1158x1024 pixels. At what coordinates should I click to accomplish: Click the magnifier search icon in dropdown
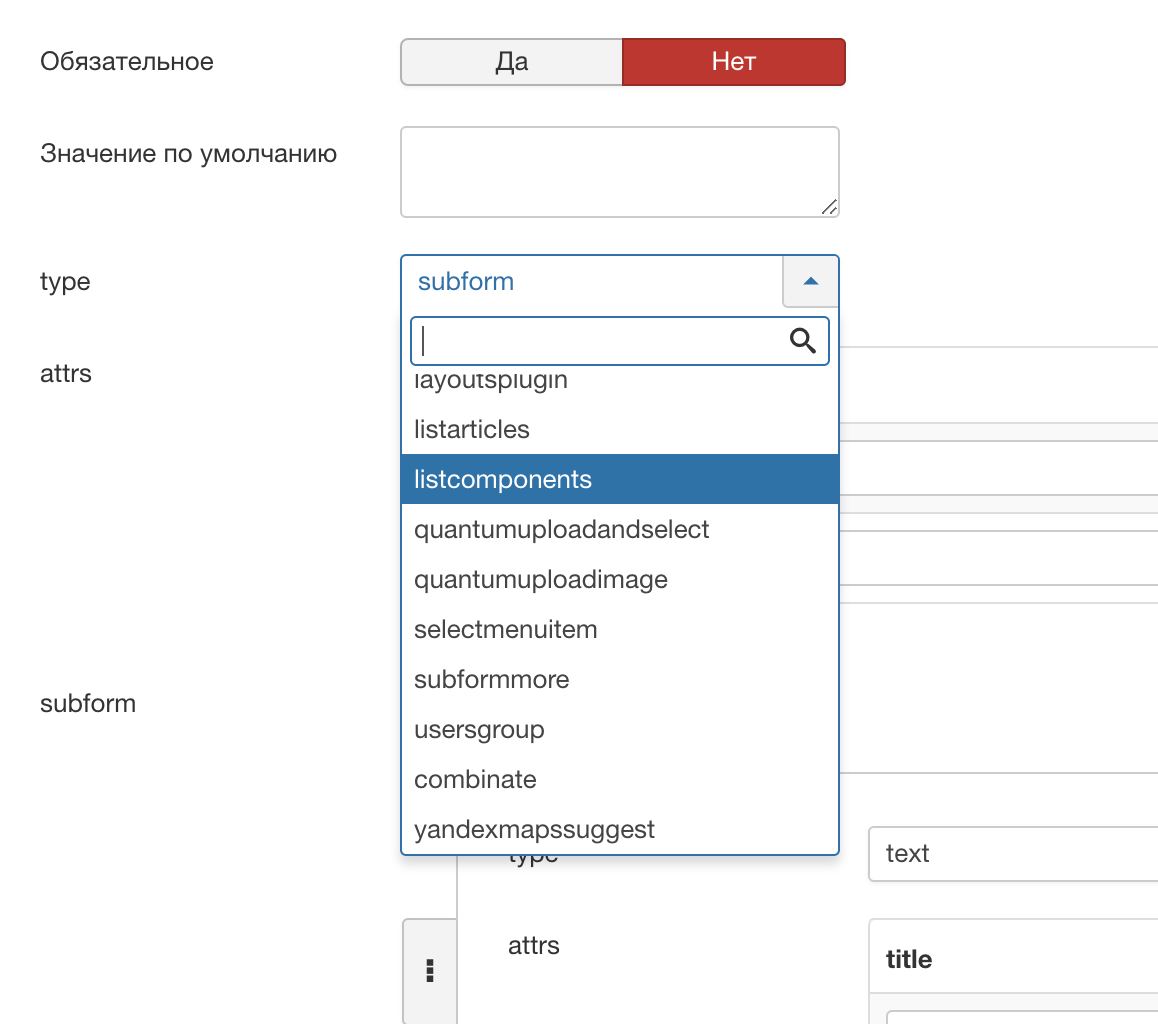coord(802,341)
